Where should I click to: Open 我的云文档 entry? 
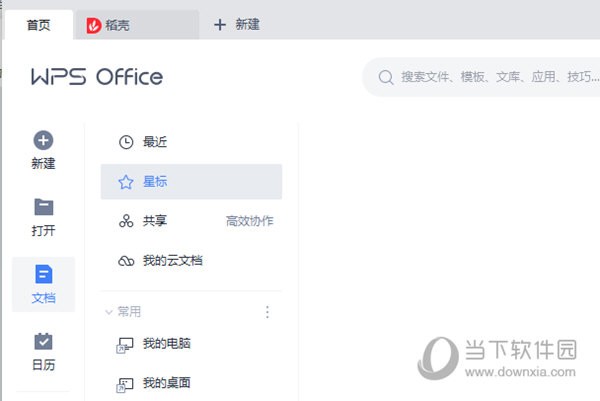[191, 261]
